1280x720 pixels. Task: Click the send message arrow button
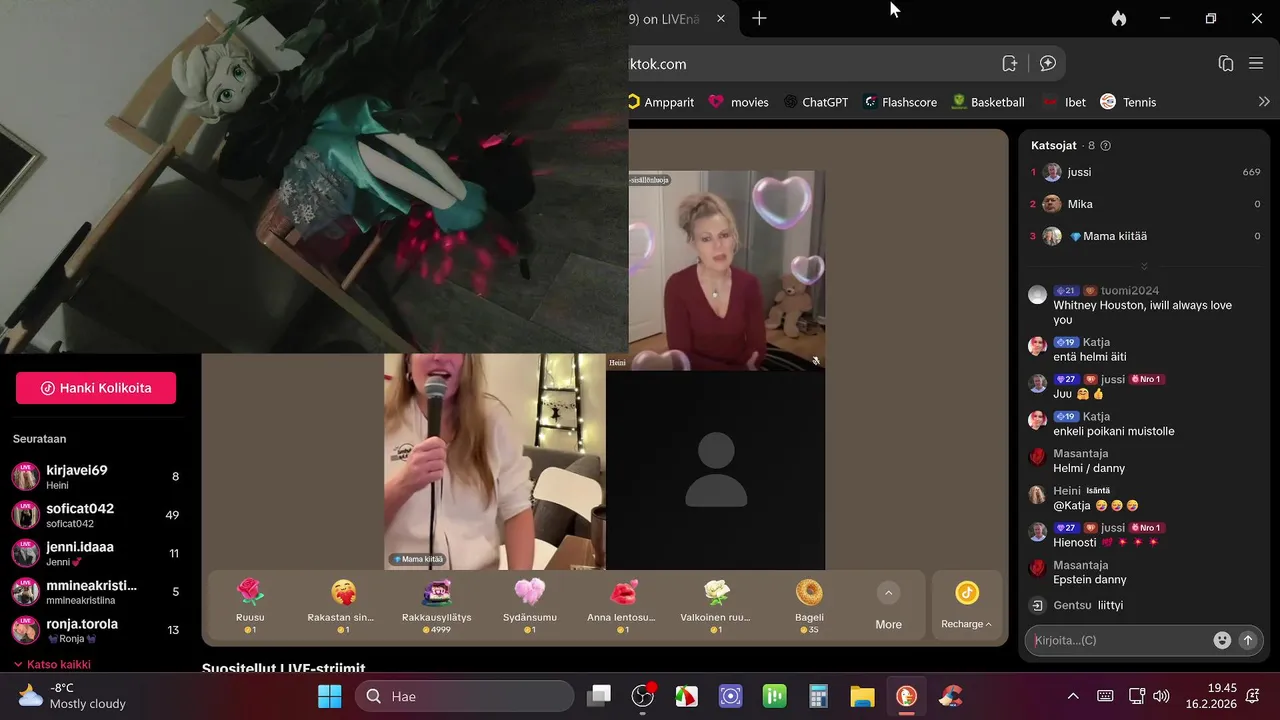(x=1247, y=640)
